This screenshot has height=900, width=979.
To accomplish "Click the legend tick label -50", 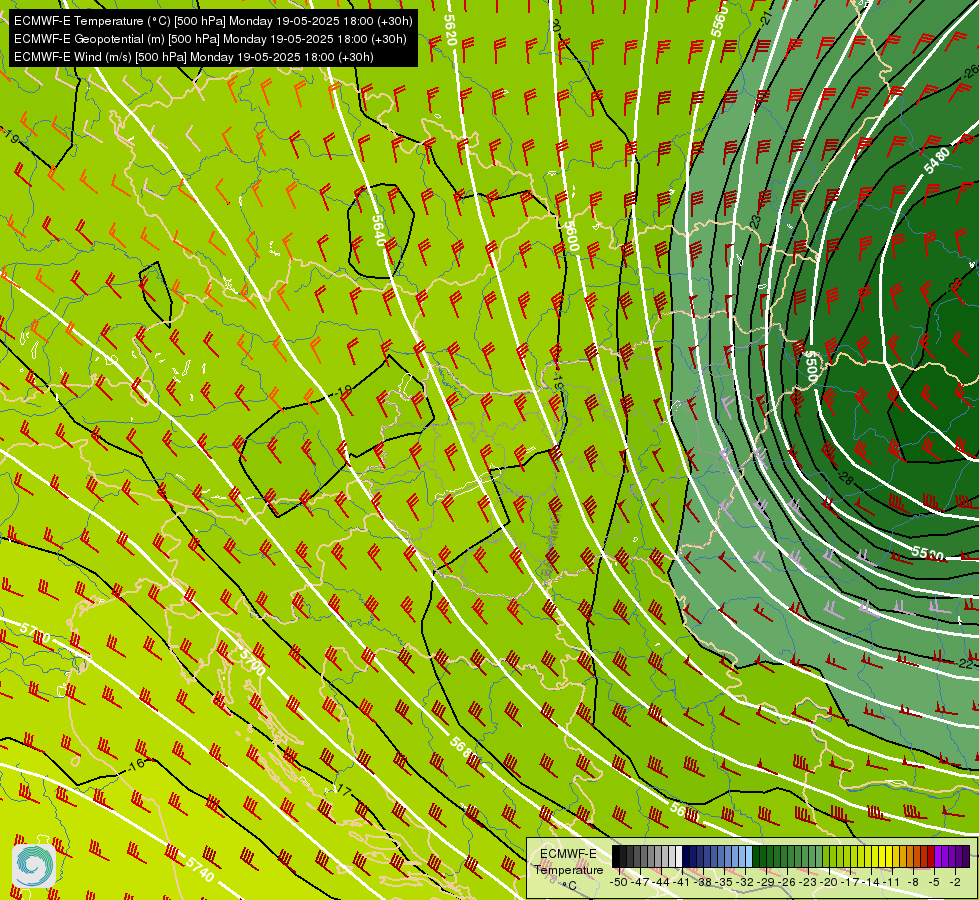I will (x=619, y=882).
